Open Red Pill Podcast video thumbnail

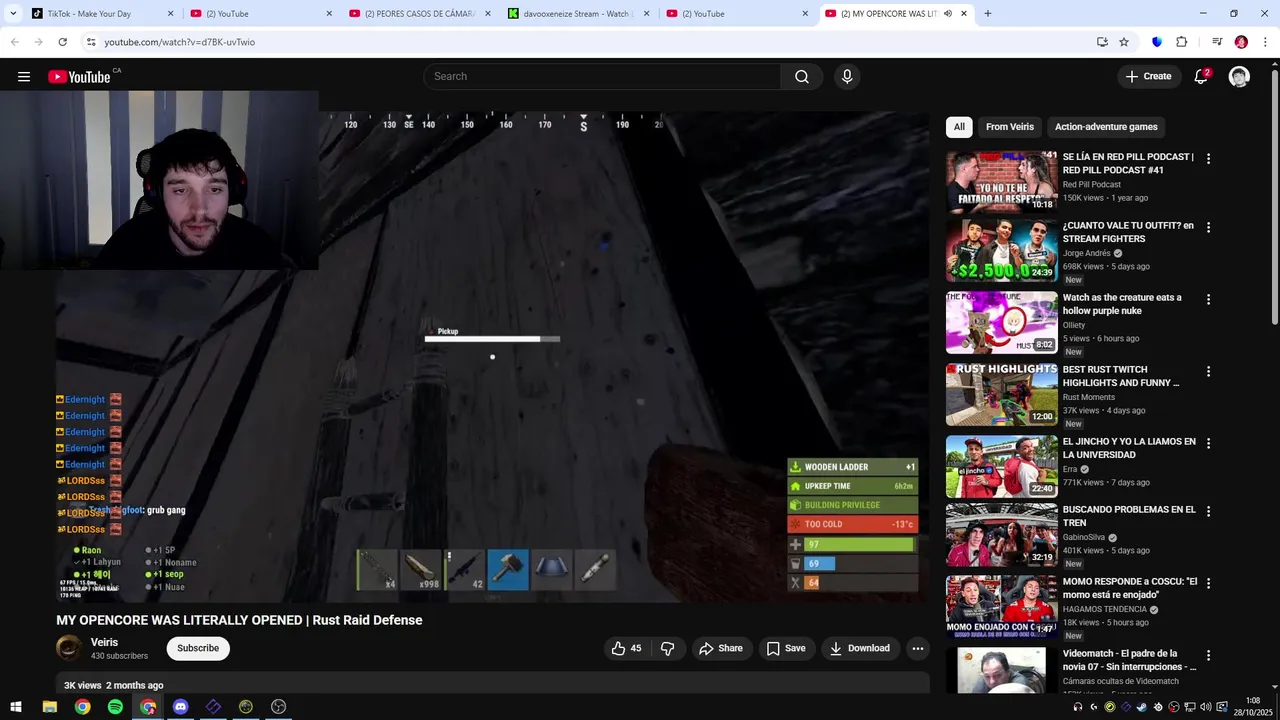[1001, 182]
